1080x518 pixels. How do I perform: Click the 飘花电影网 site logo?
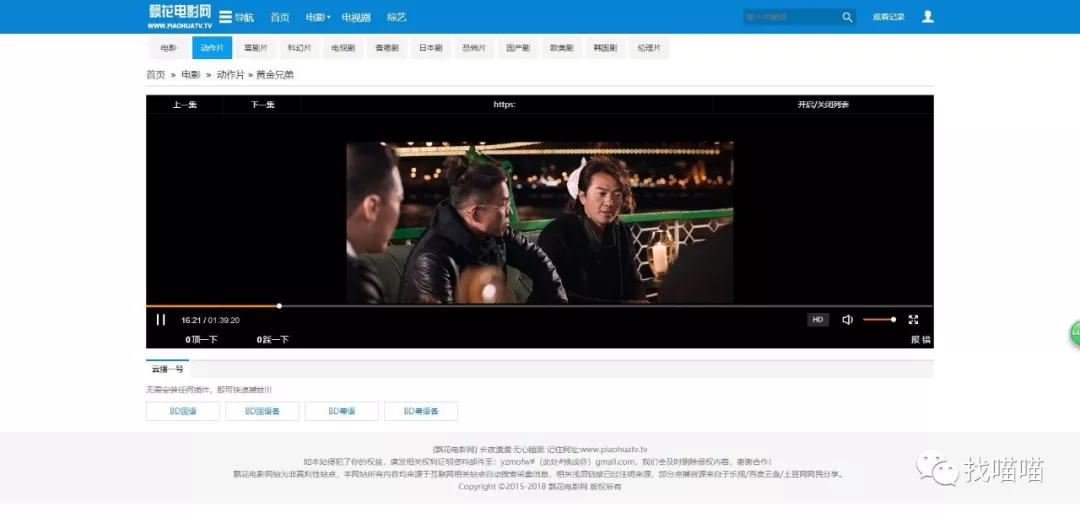[180, 16]
